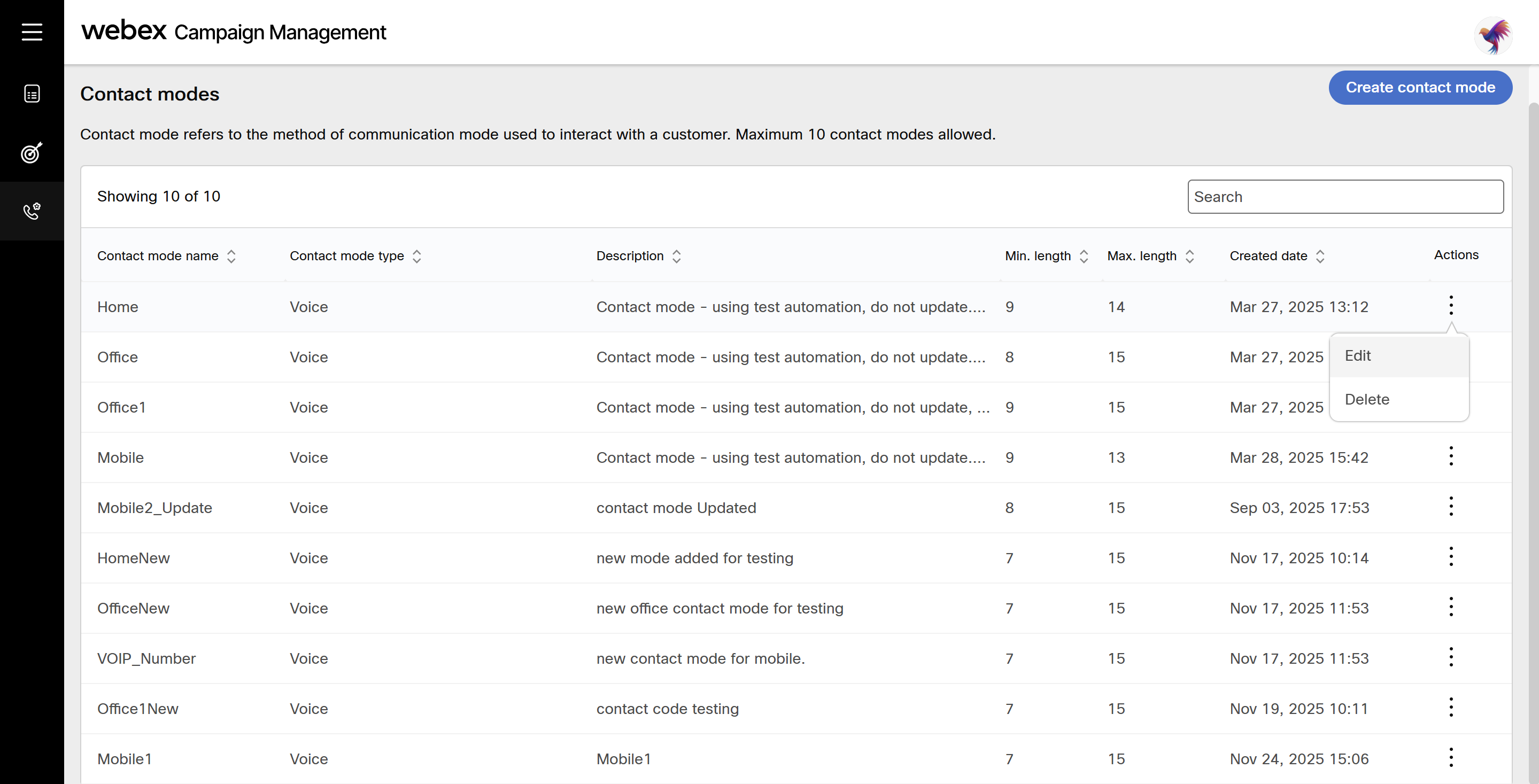The width and height of the screenshot is (1539, 784).
Task: Open the user profile avatar
Action: [1492, 35]
